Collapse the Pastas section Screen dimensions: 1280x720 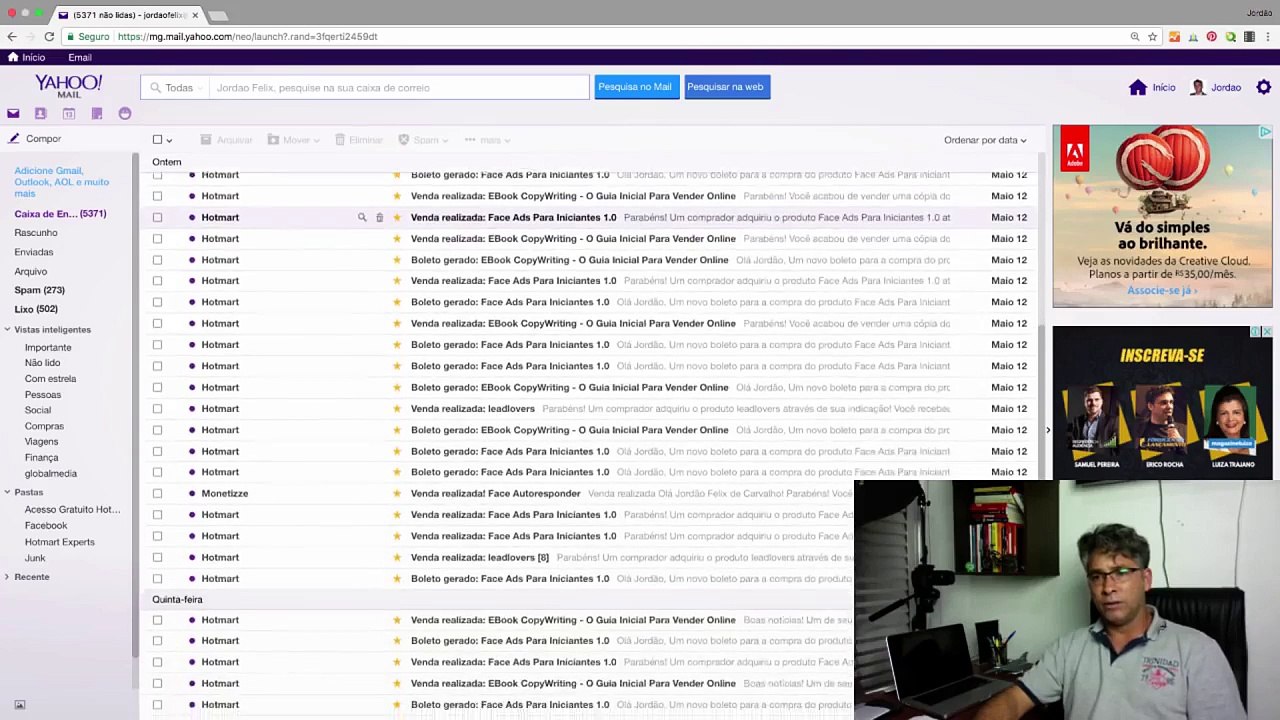7,492
